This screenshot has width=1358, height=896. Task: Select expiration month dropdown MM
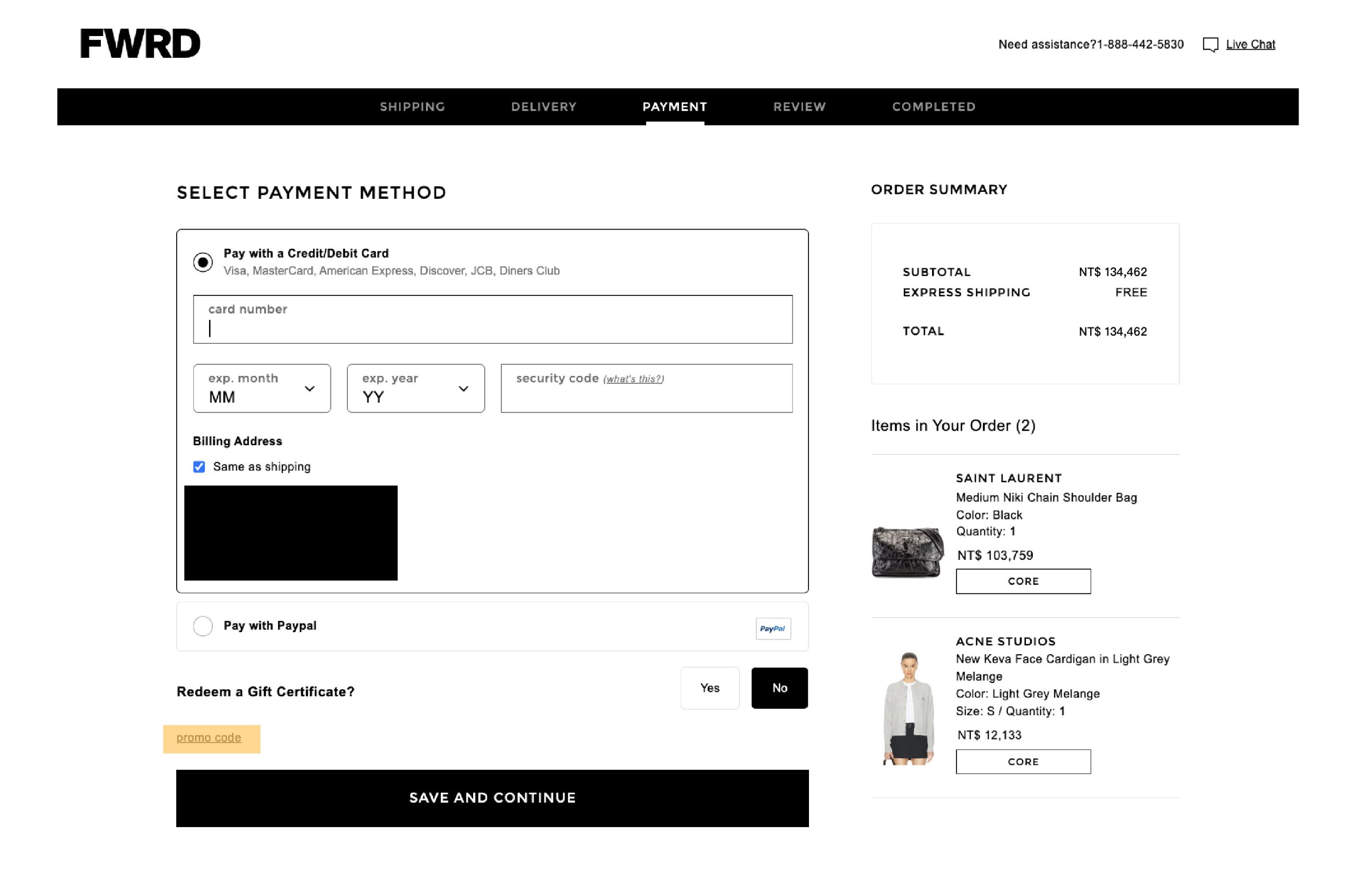tap(260, 388)
